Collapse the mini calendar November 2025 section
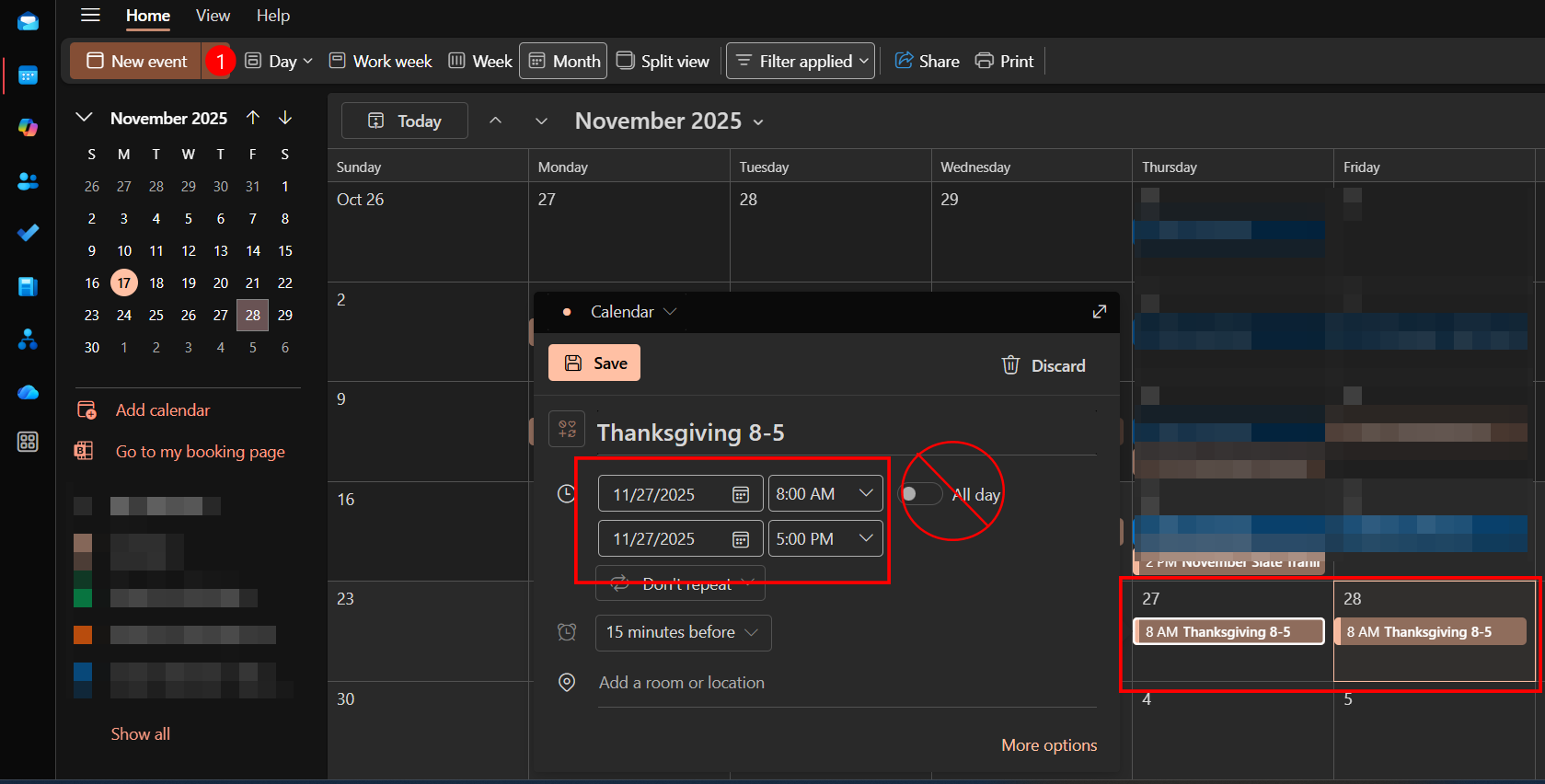 [x=84, y=118]
